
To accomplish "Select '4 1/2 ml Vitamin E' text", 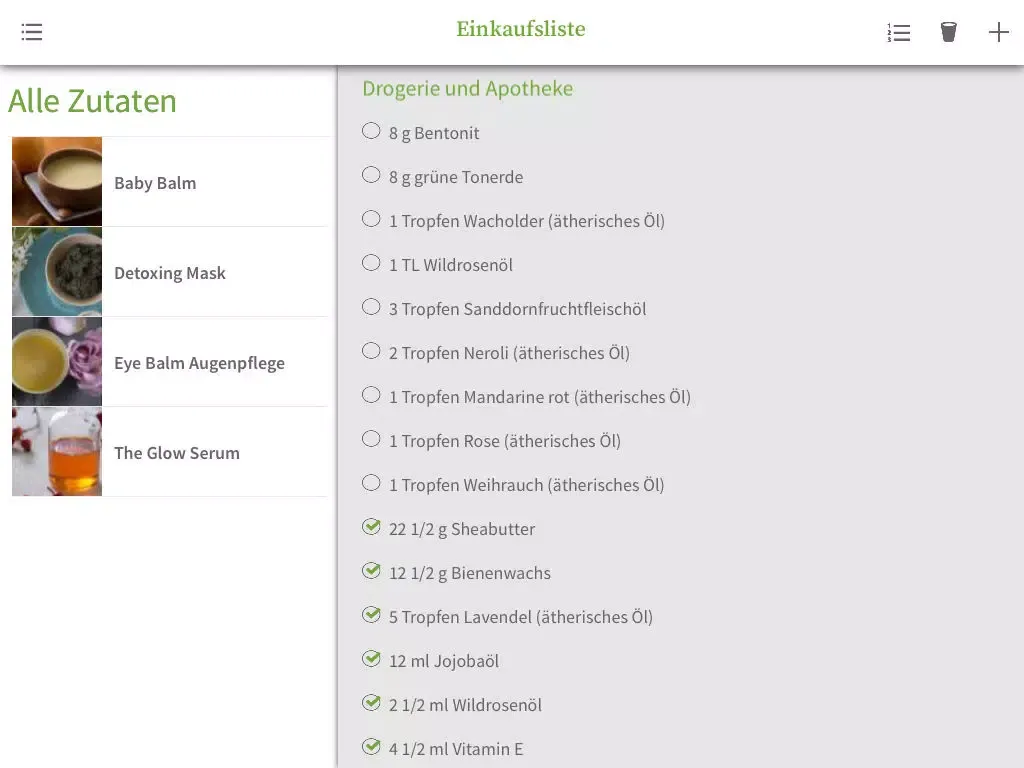I will click(x=456, y=749).
